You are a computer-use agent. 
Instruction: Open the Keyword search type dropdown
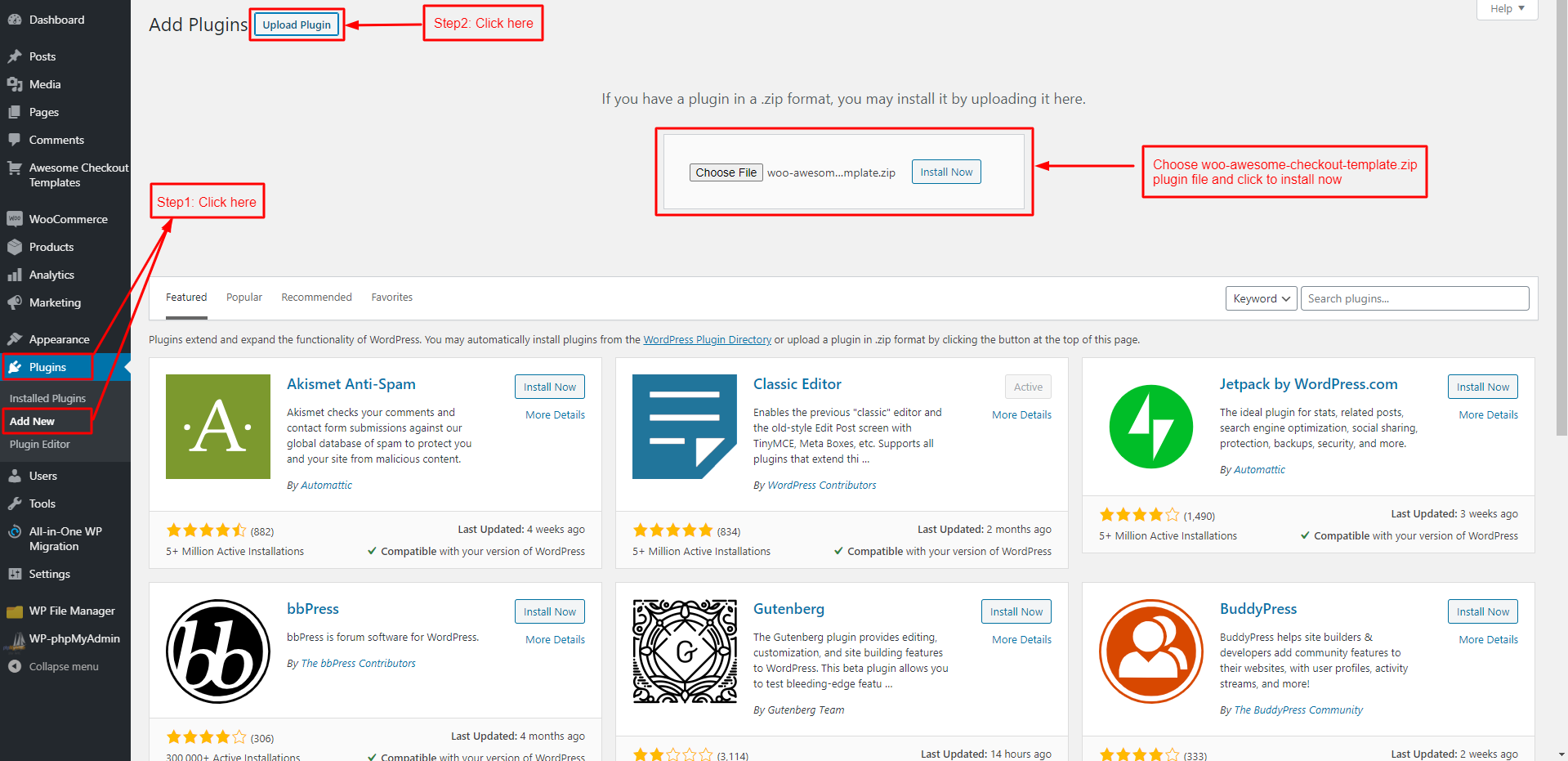coord(1261,298)
